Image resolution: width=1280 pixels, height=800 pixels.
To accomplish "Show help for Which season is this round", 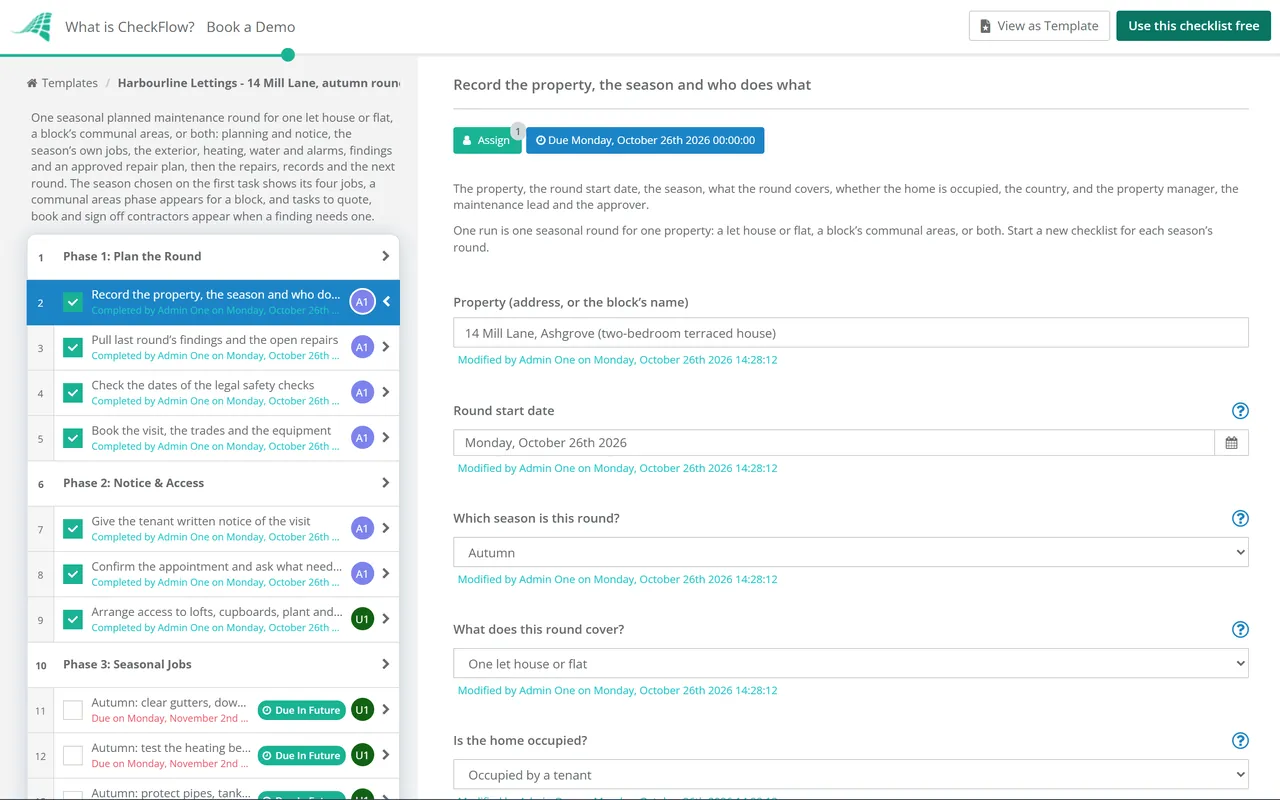I will (1240, 519).
